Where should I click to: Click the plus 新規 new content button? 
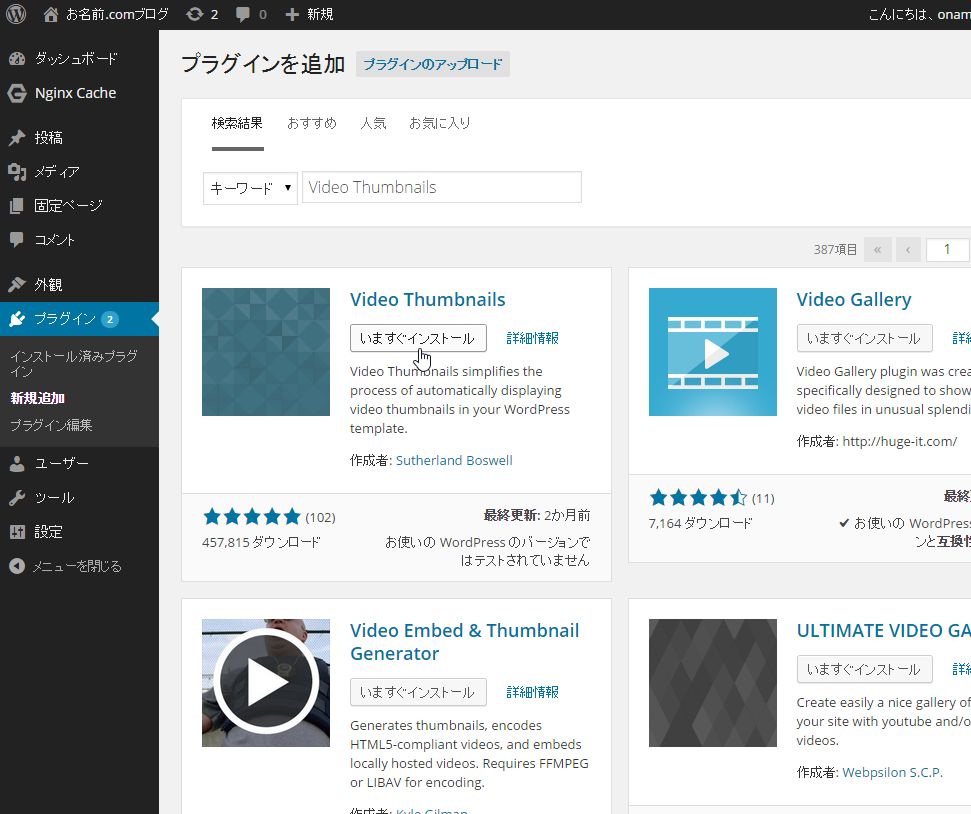pyautogui.click(x=309, y=14)
